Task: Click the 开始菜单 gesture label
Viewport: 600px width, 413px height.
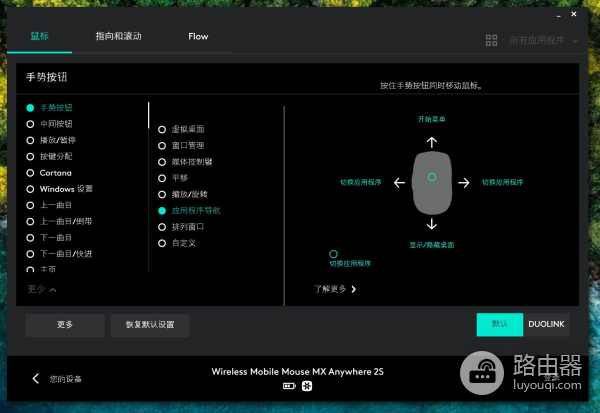Action: point(432,119)
